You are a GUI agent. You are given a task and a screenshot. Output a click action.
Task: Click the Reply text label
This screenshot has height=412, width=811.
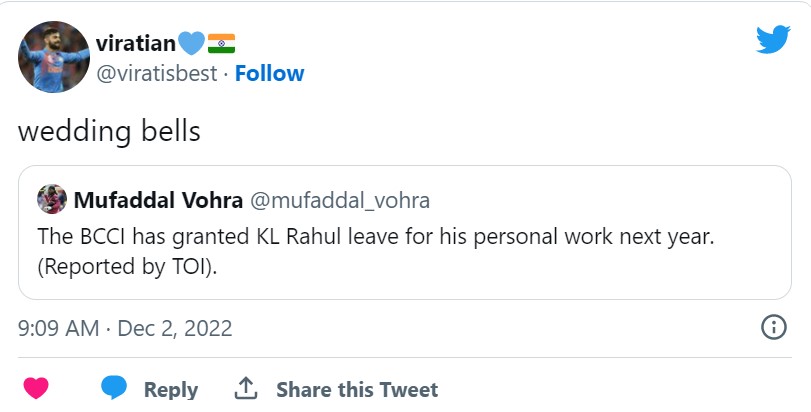(x=170, y=389)
